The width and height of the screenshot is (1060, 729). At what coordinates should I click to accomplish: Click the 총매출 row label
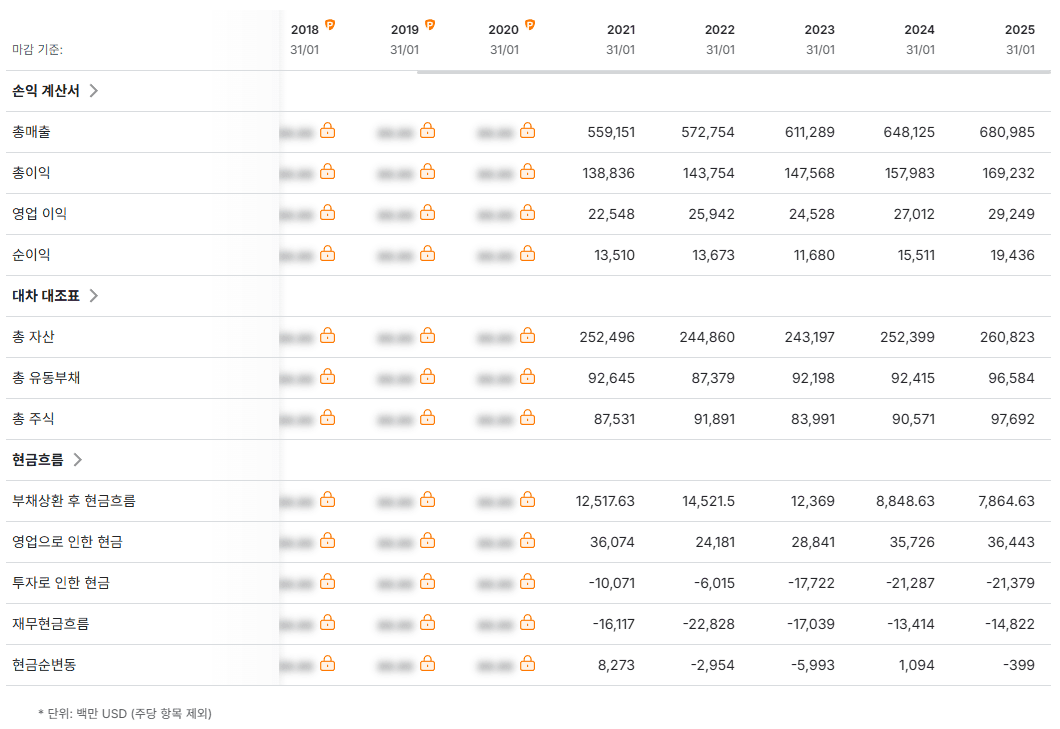(31, 132)
